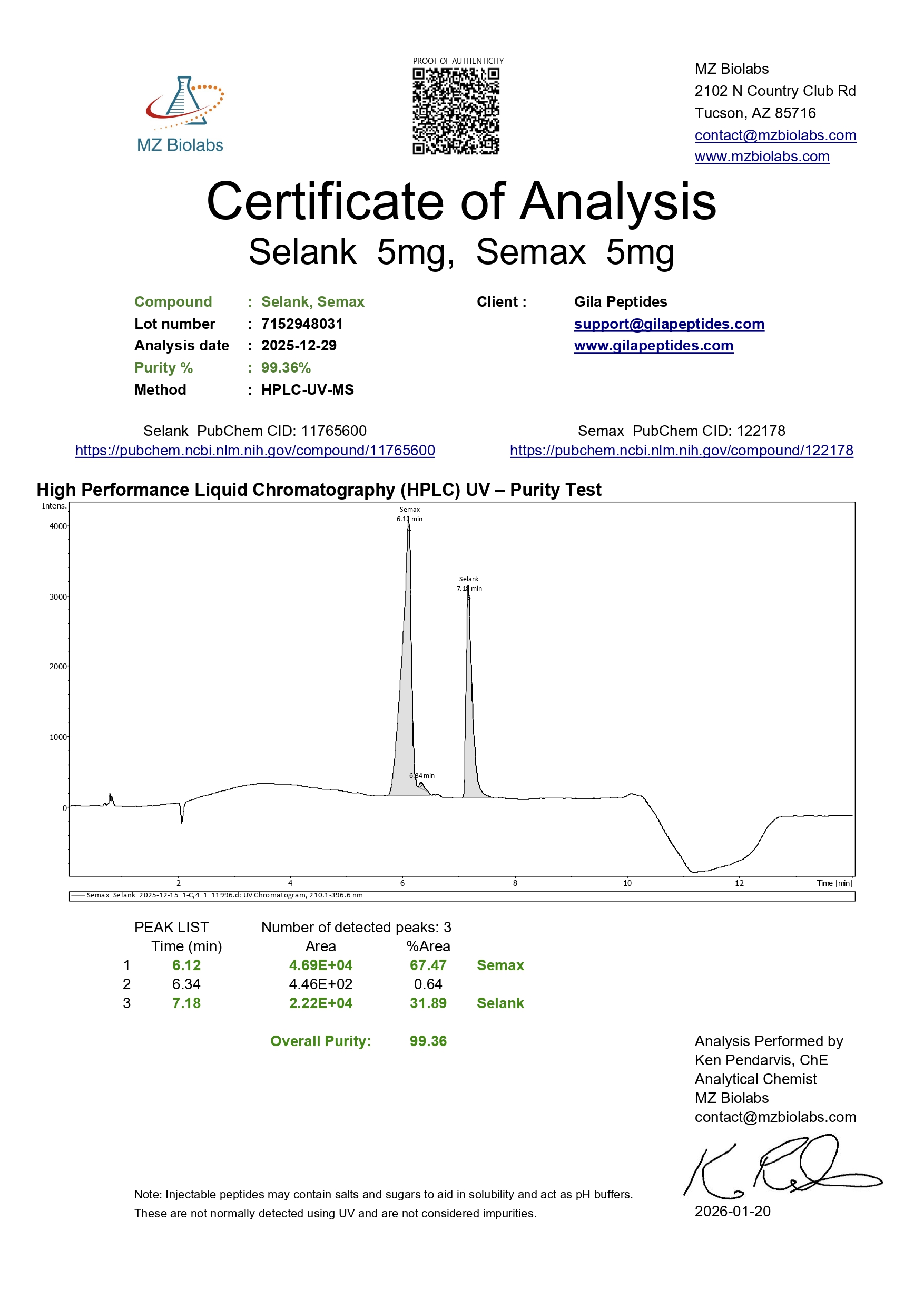This screenshot has height=1308, width=924.
Task: Click the "%Area" column header
Action: [x=428, y=946]
